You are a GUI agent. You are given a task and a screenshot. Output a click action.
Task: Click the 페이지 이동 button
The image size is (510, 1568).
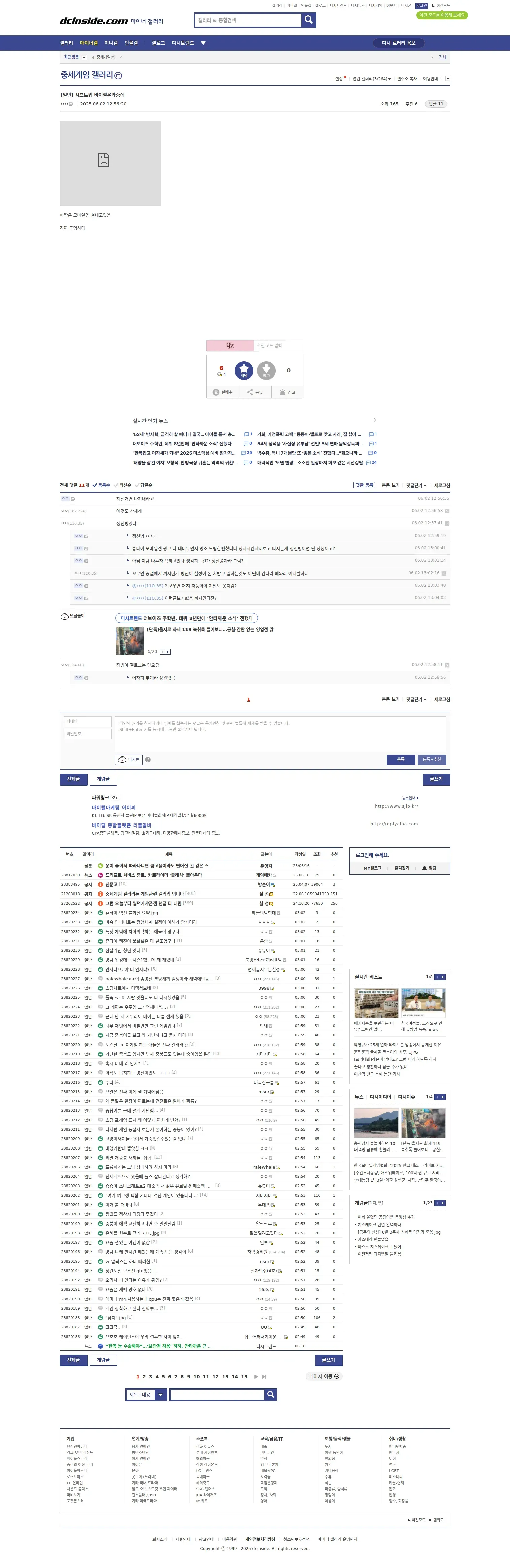point(324,1376)
